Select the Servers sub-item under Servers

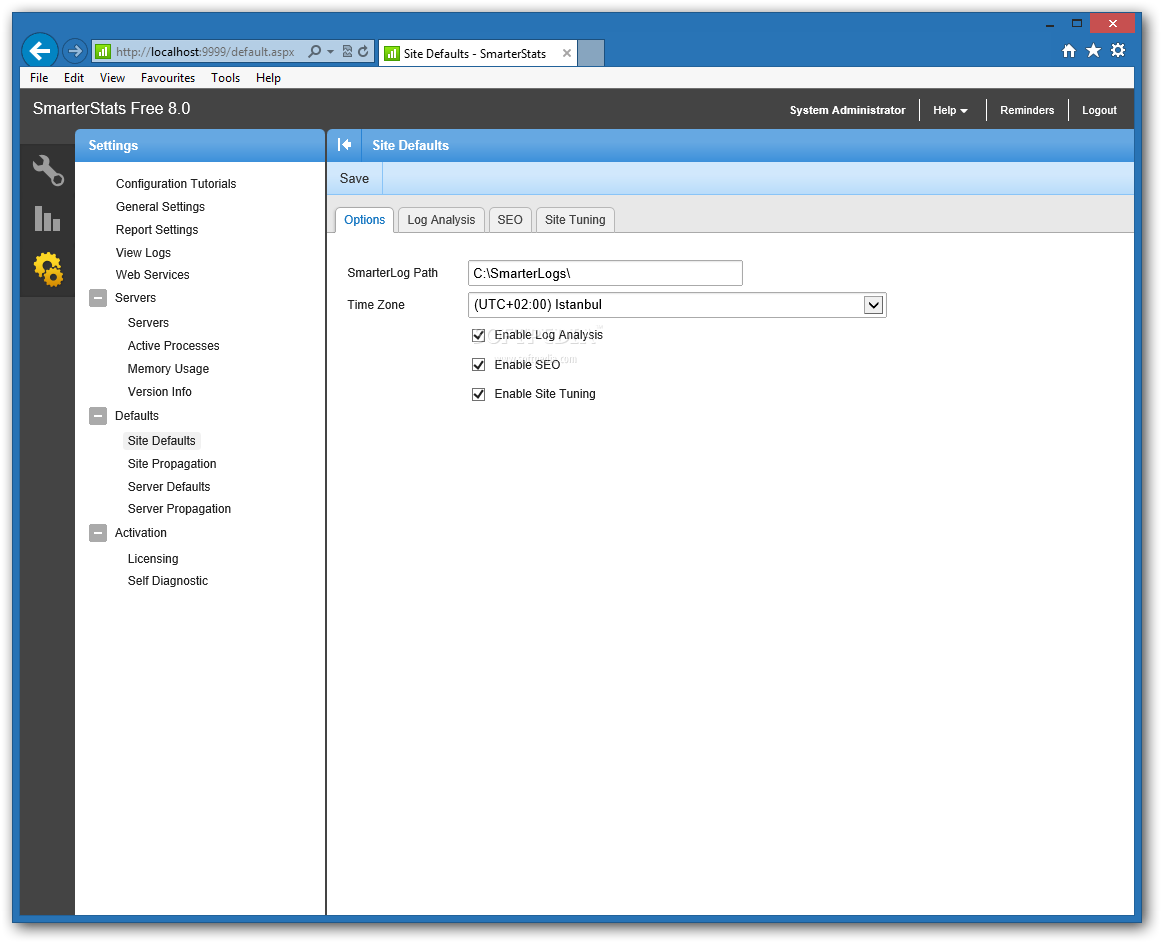click(148, 323)
